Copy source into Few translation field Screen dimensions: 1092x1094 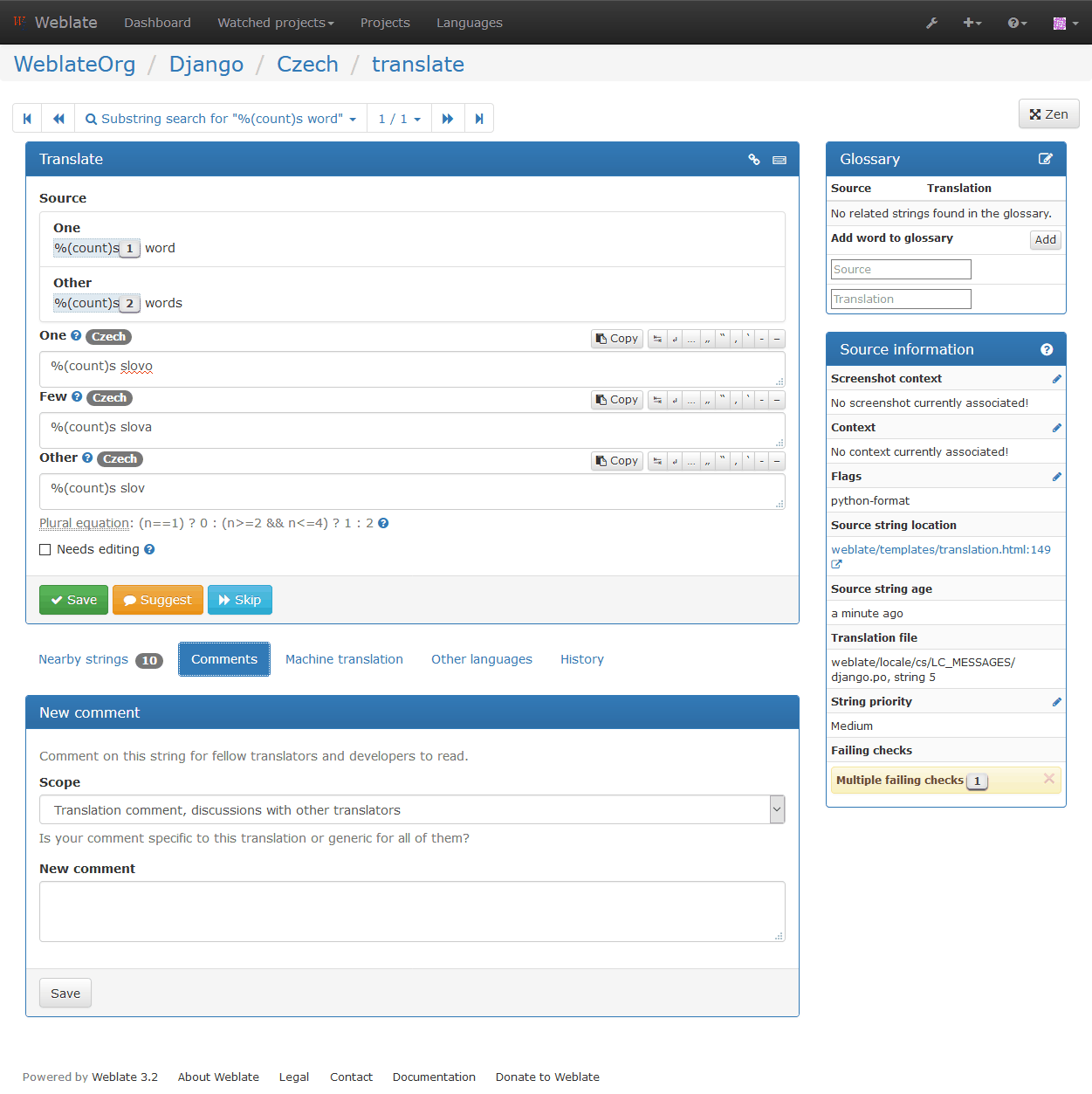coord(617,400)
